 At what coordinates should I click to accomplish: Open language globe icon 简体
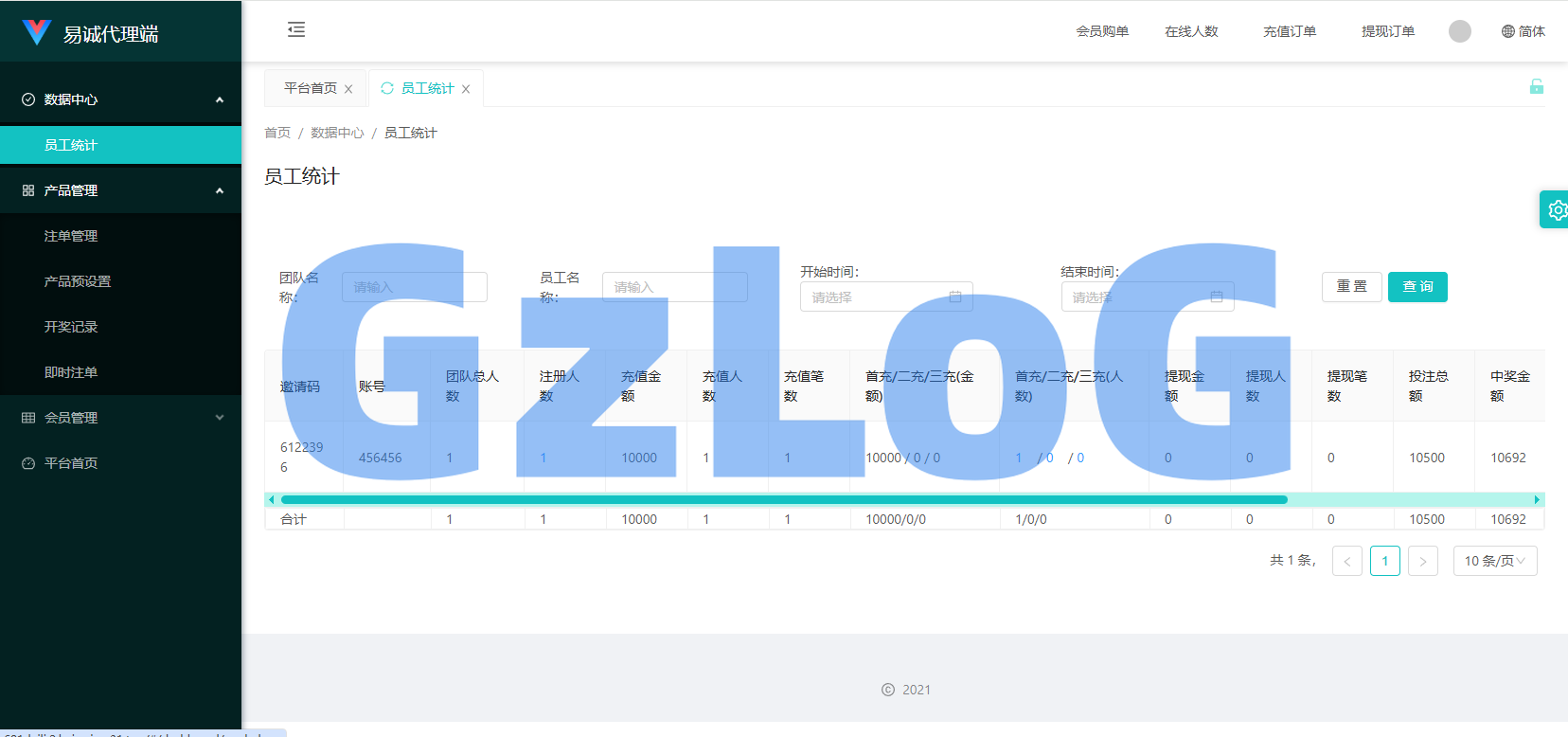tap(1523, 31)
